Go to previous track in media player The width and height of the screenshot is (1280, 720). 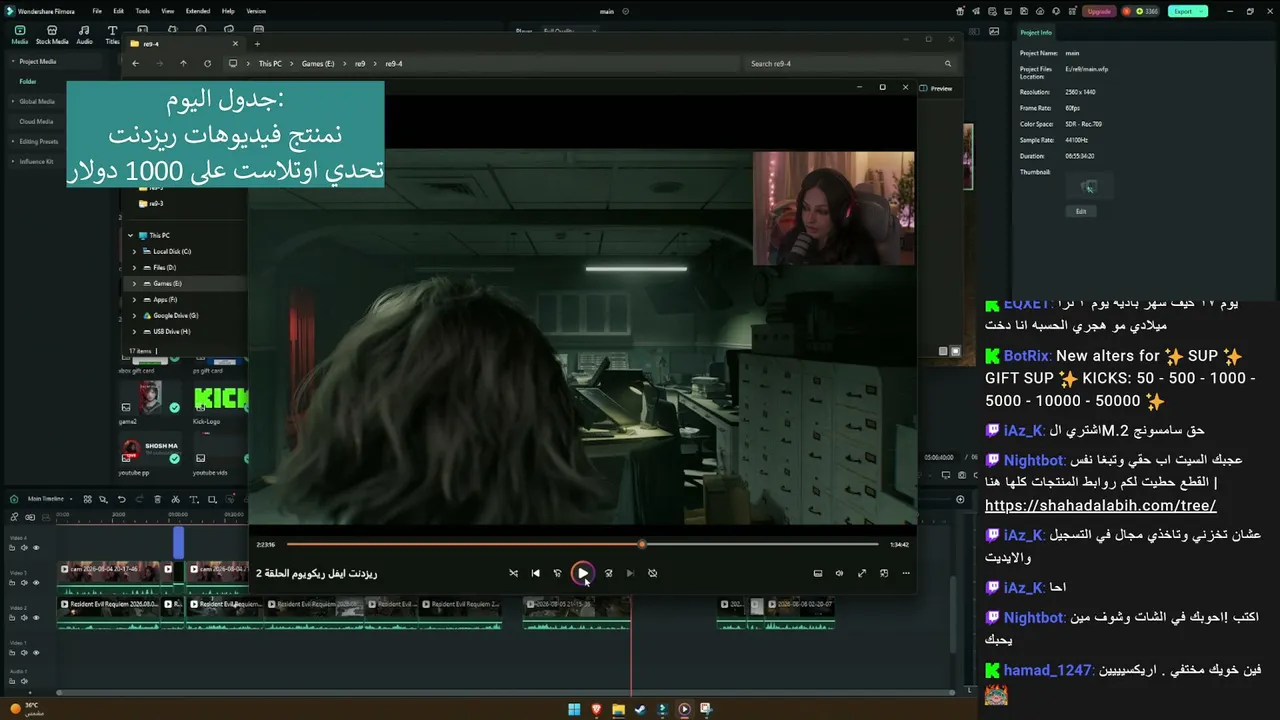[x=535, y=573]
